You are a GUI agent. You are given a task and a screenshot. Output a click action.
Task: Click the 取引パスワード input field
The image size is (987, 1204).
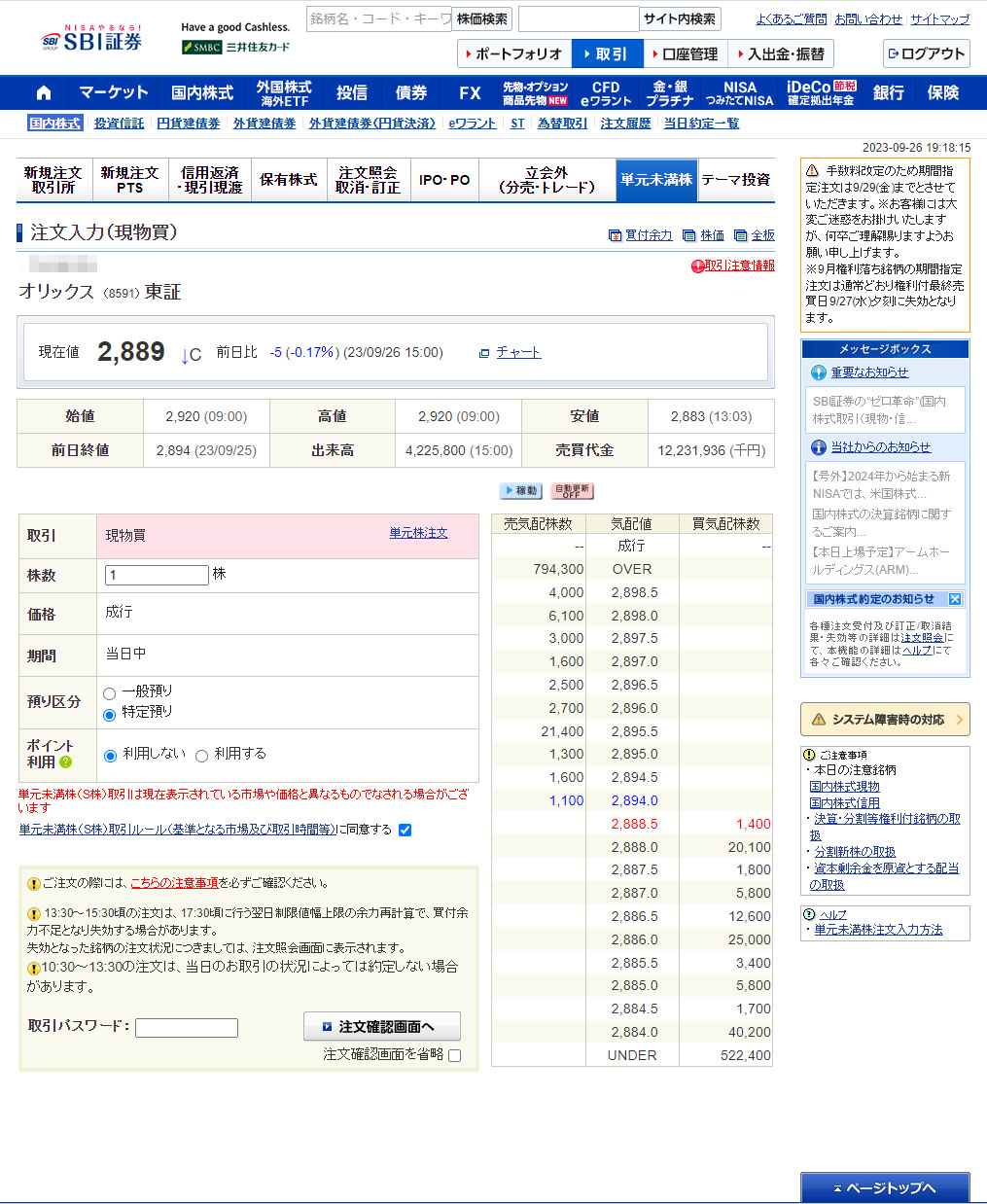187,1028
